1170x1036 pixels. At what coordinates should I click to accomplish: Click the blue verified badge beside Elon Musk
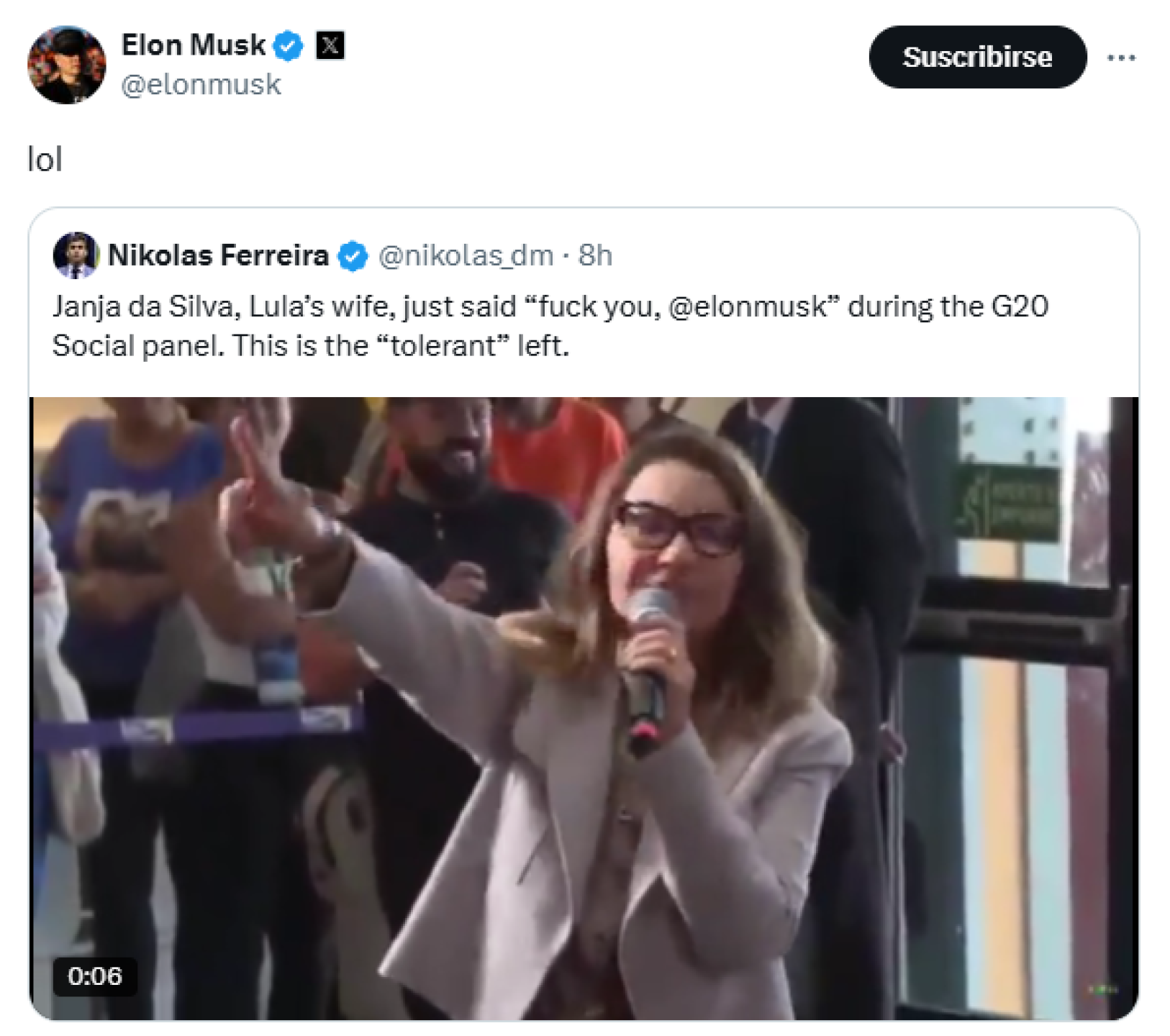tap(289, 46)
